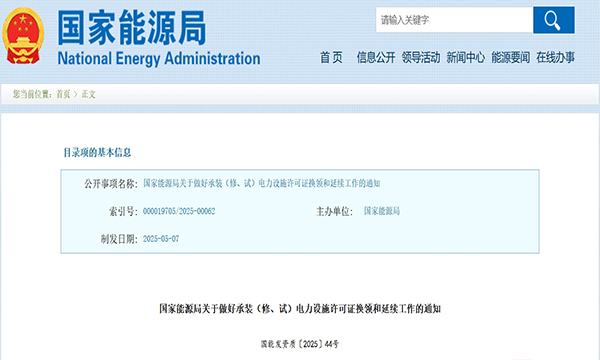
Task: Open the 首页 navigation menu item
Action: (x=331, y=58)
